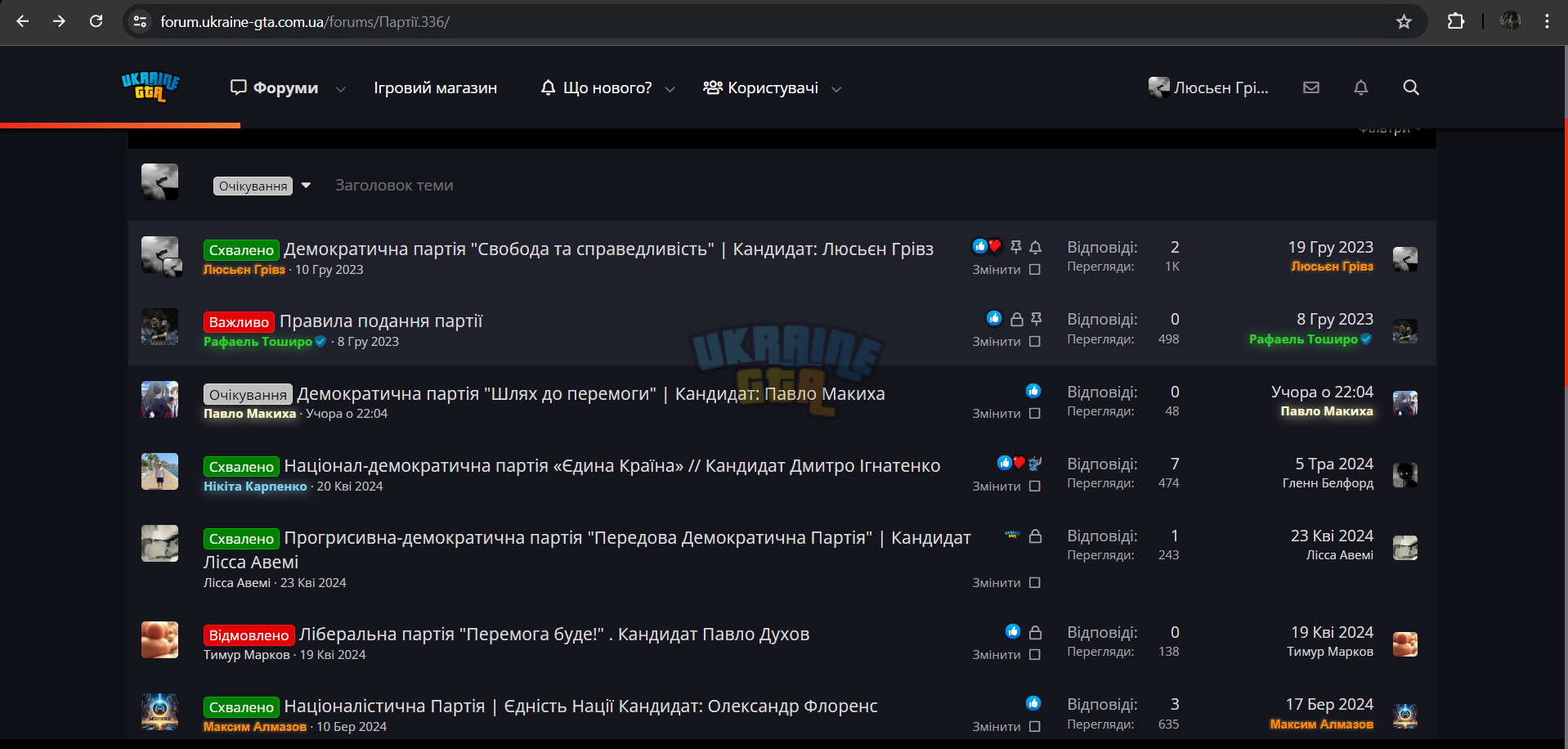Open the private messages envelope icon

(1311, 87)
